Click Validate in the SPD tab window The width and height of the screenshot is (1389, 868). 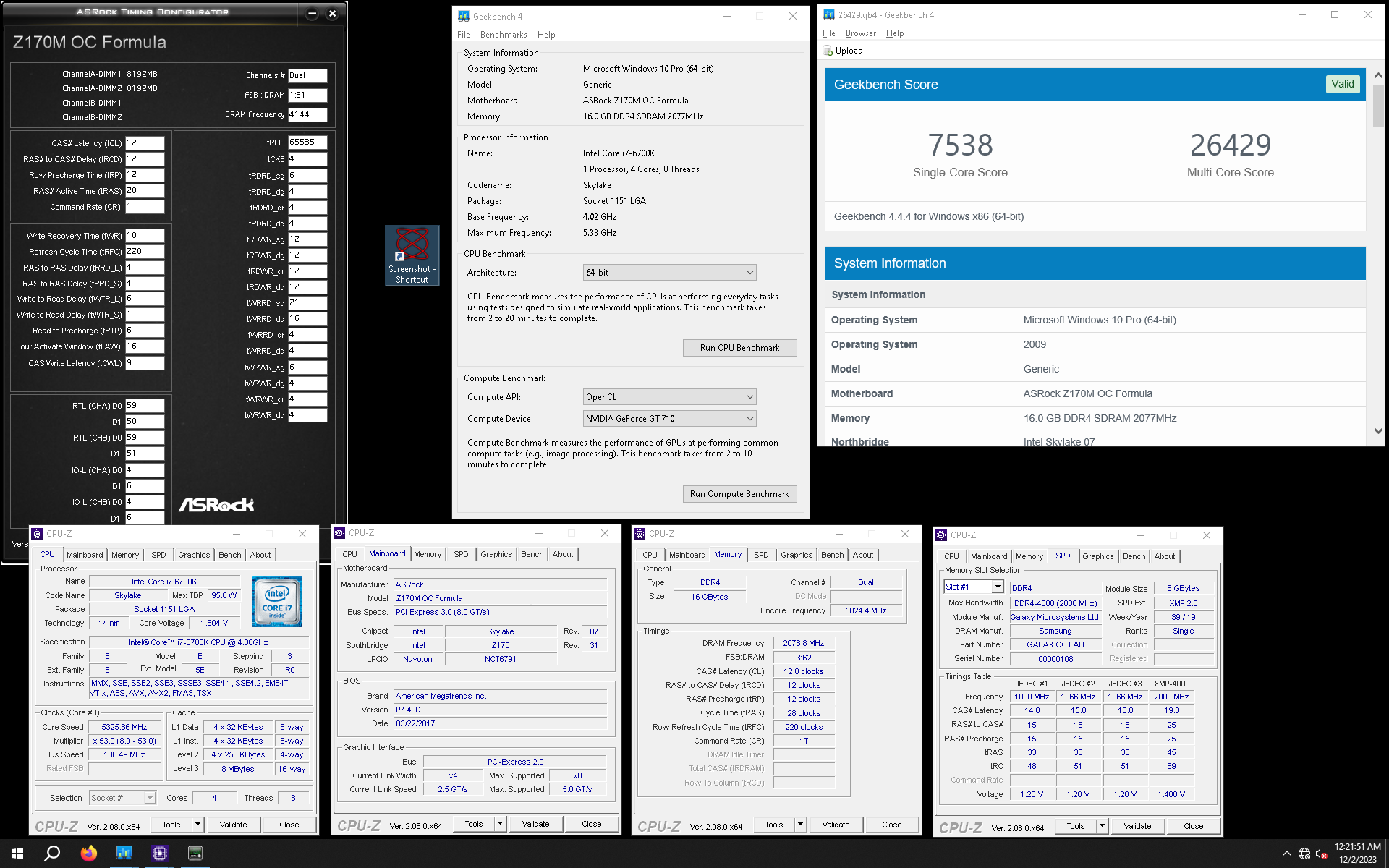1137,826
